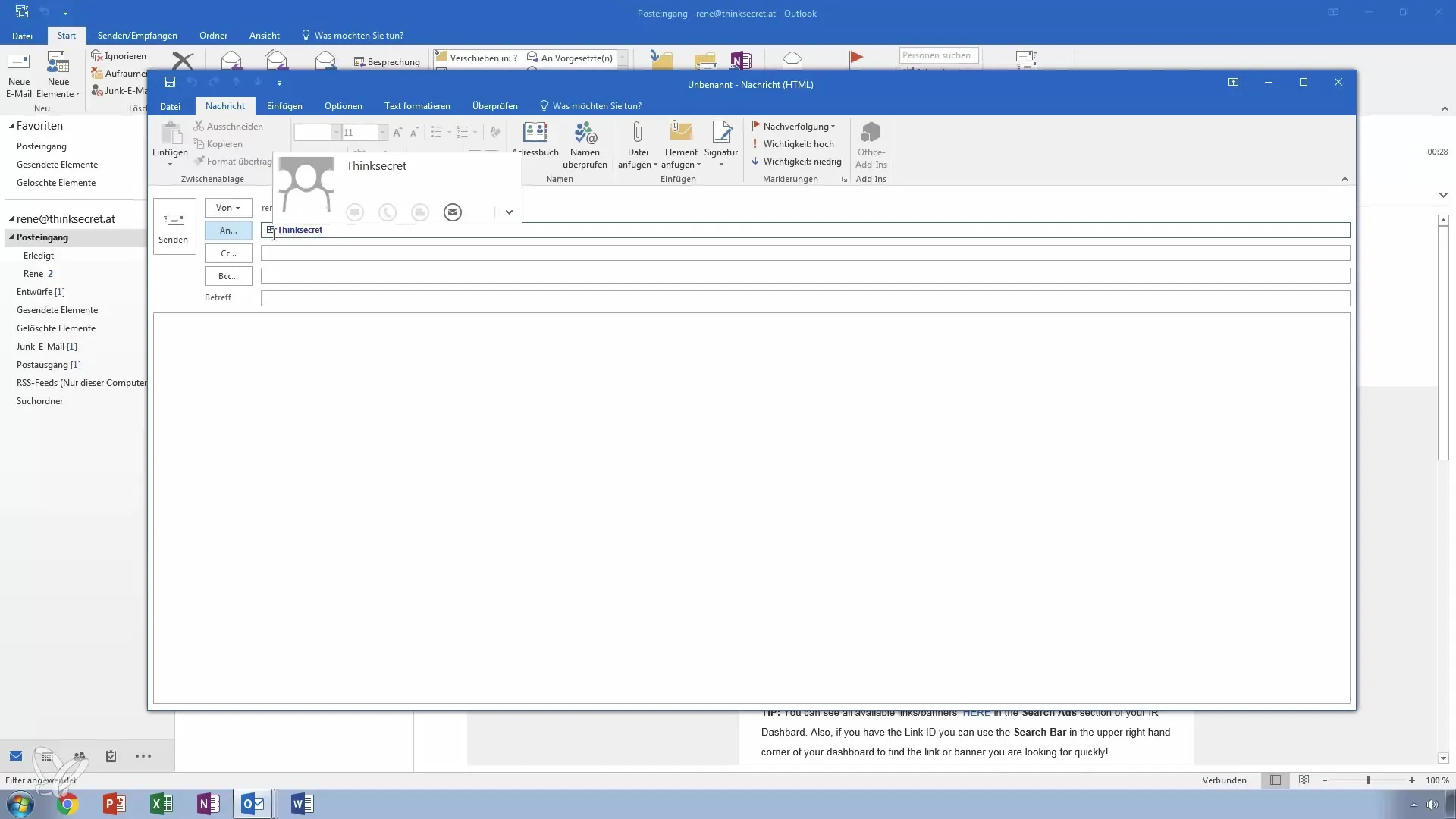Open Neue Elemente dropdown in main window
1456x819 pixels.
(58, 76)
